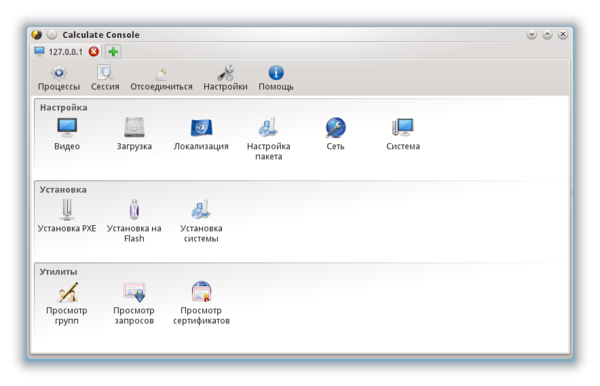Open Просмотр запросов utility
The image size is (600, 386).
(x=134, y=303)
